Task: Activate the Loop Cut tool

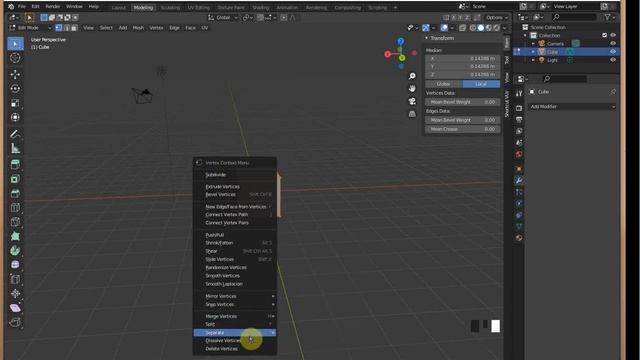Action: pos(16,207)
